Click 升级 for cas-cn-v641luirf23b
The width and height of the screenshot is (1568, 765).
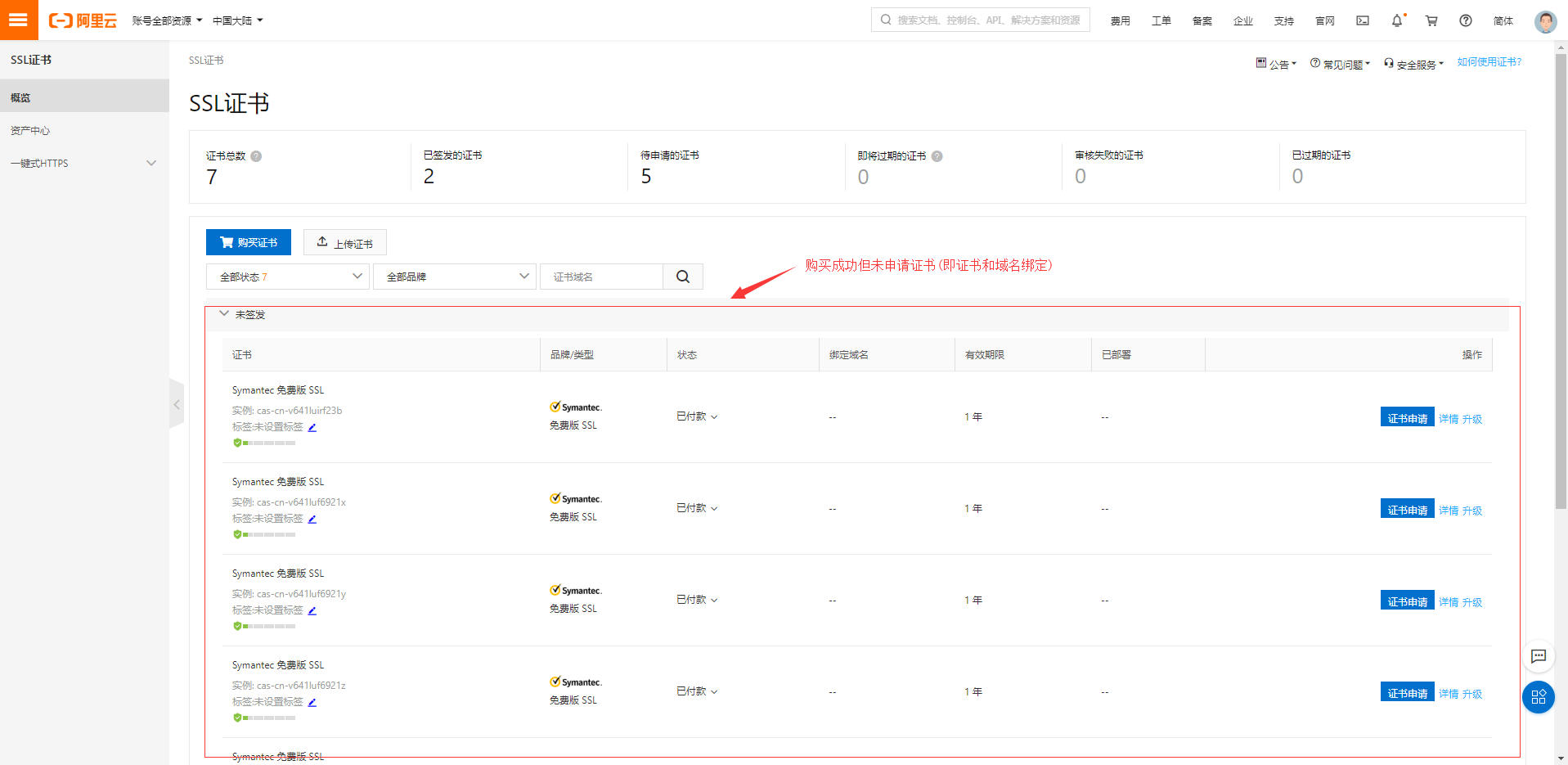(1472, 418)
